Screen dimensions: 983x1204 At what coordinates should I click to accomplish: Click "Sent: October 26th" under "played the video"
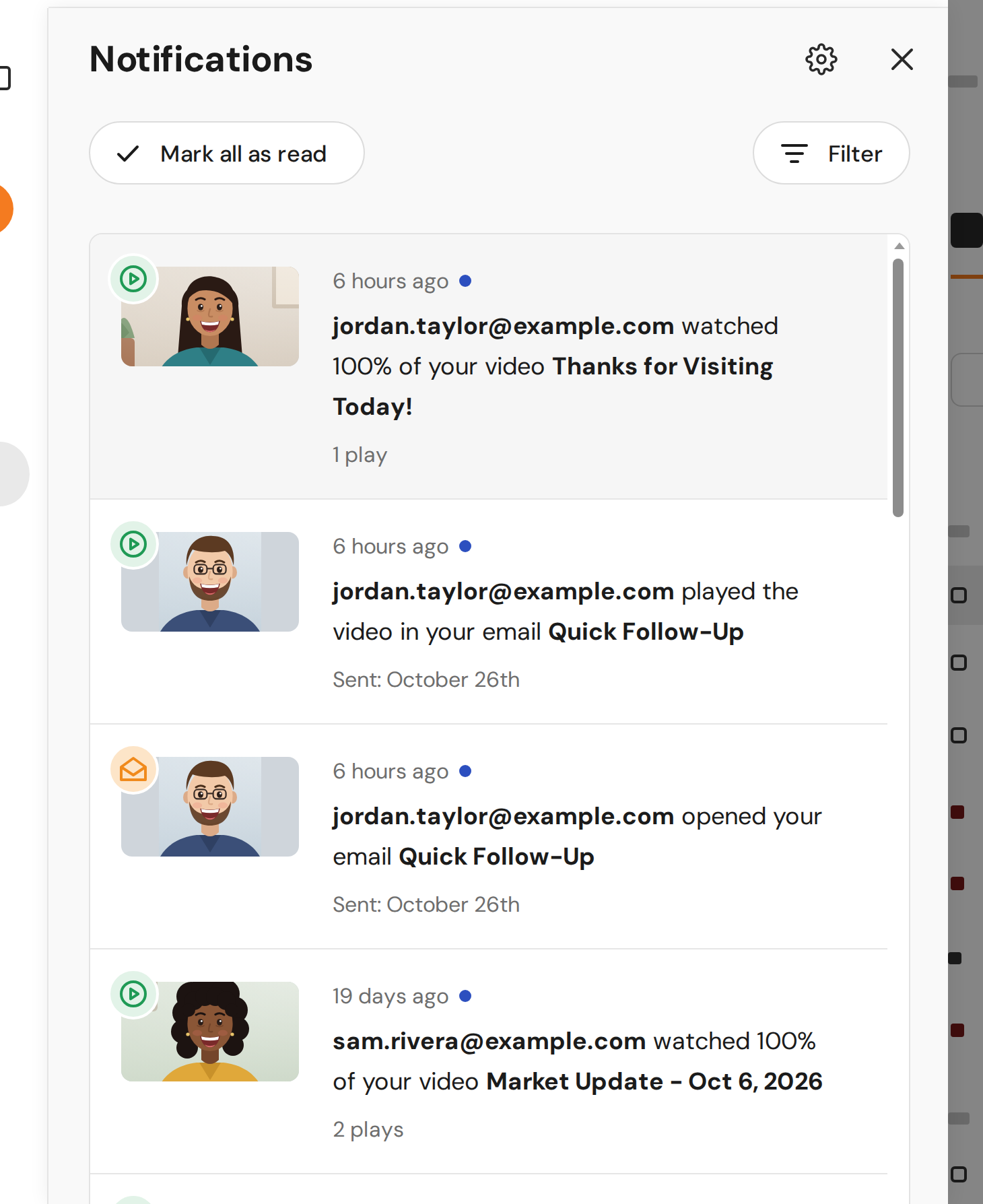click(x=426, y=679)
